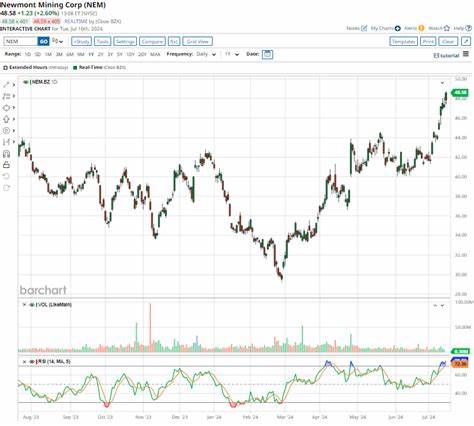Click the pop-out expand chart icon
This screenshot has height=426, width=474.
click(x=466, y=41)
